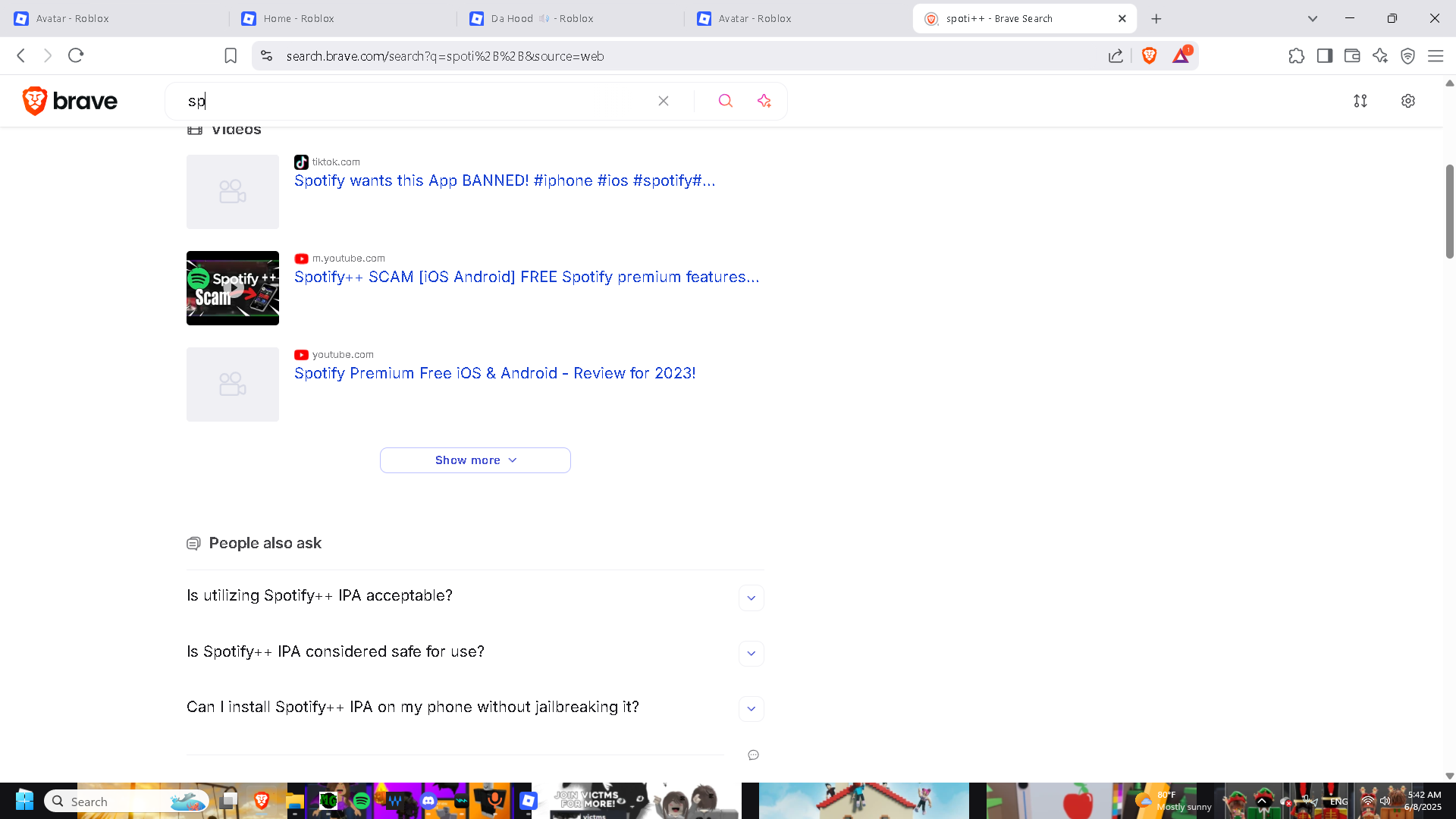Image resolution: width=1456 pixels, height=819 pixels.
Task: Open the clock showing 5:42 AM
Action: [x=1423, y=801]
